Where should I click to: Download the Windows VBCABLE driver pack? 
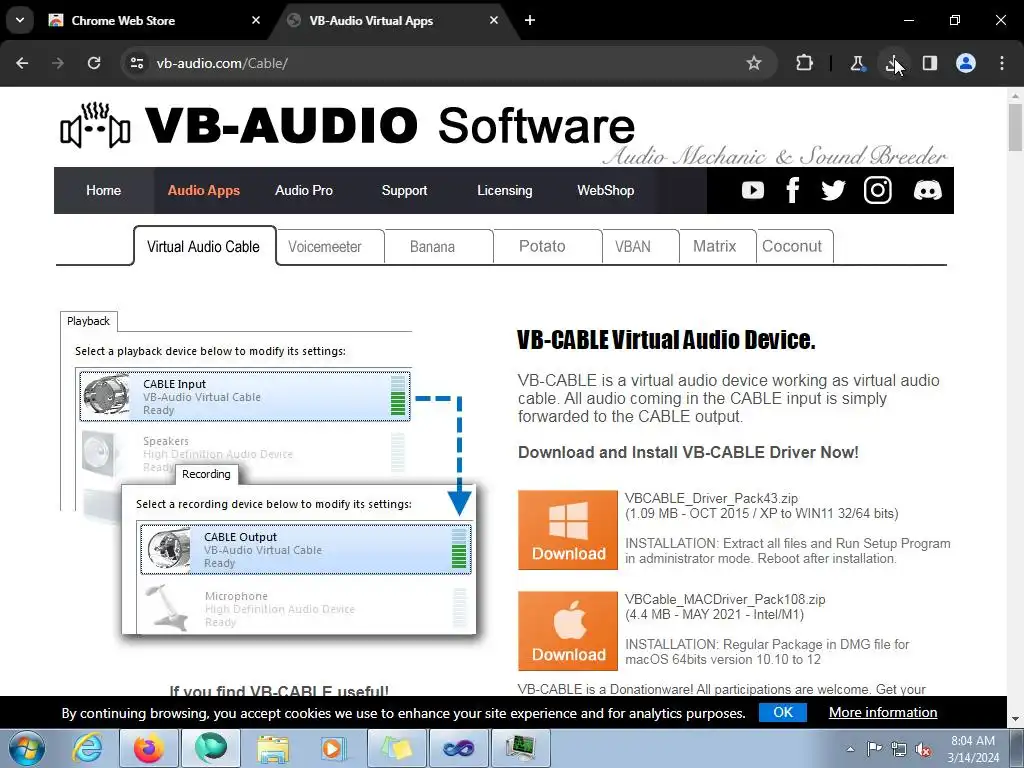pos(568,530)
